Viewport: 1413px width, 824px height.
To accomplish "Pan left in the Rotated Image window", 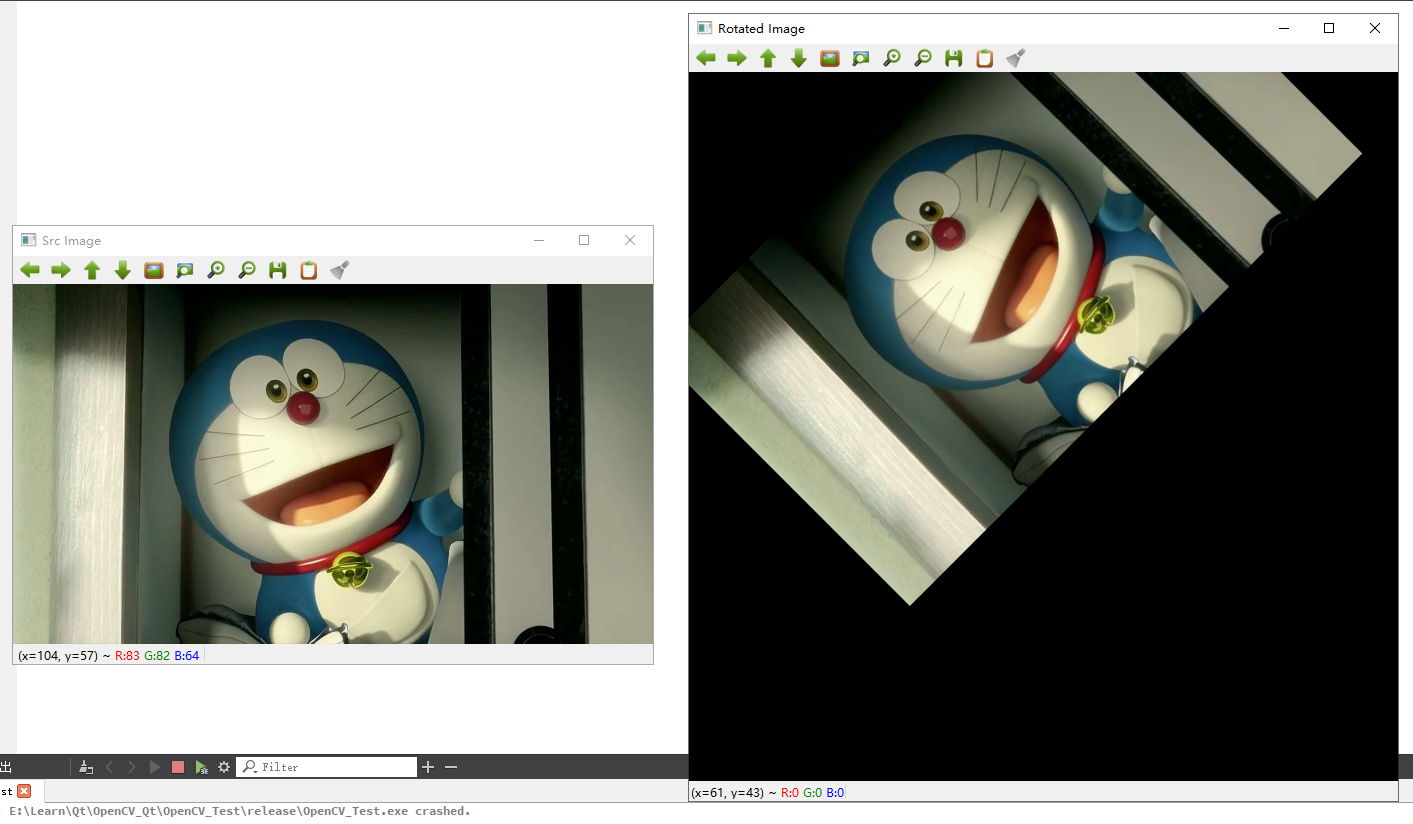I will [x=706, y=58].
